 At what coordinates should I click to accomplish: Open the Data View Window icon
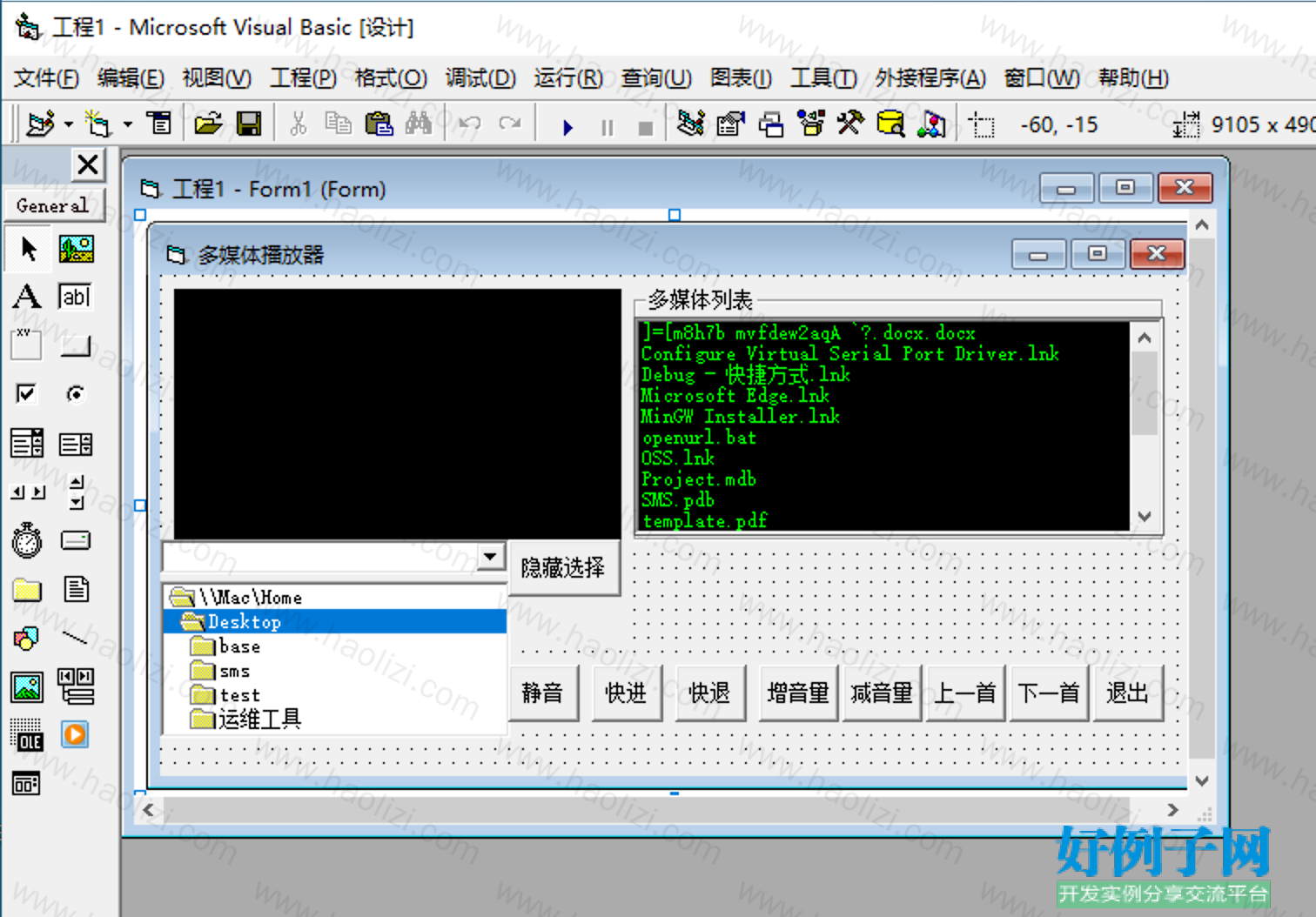pos(890,124)
